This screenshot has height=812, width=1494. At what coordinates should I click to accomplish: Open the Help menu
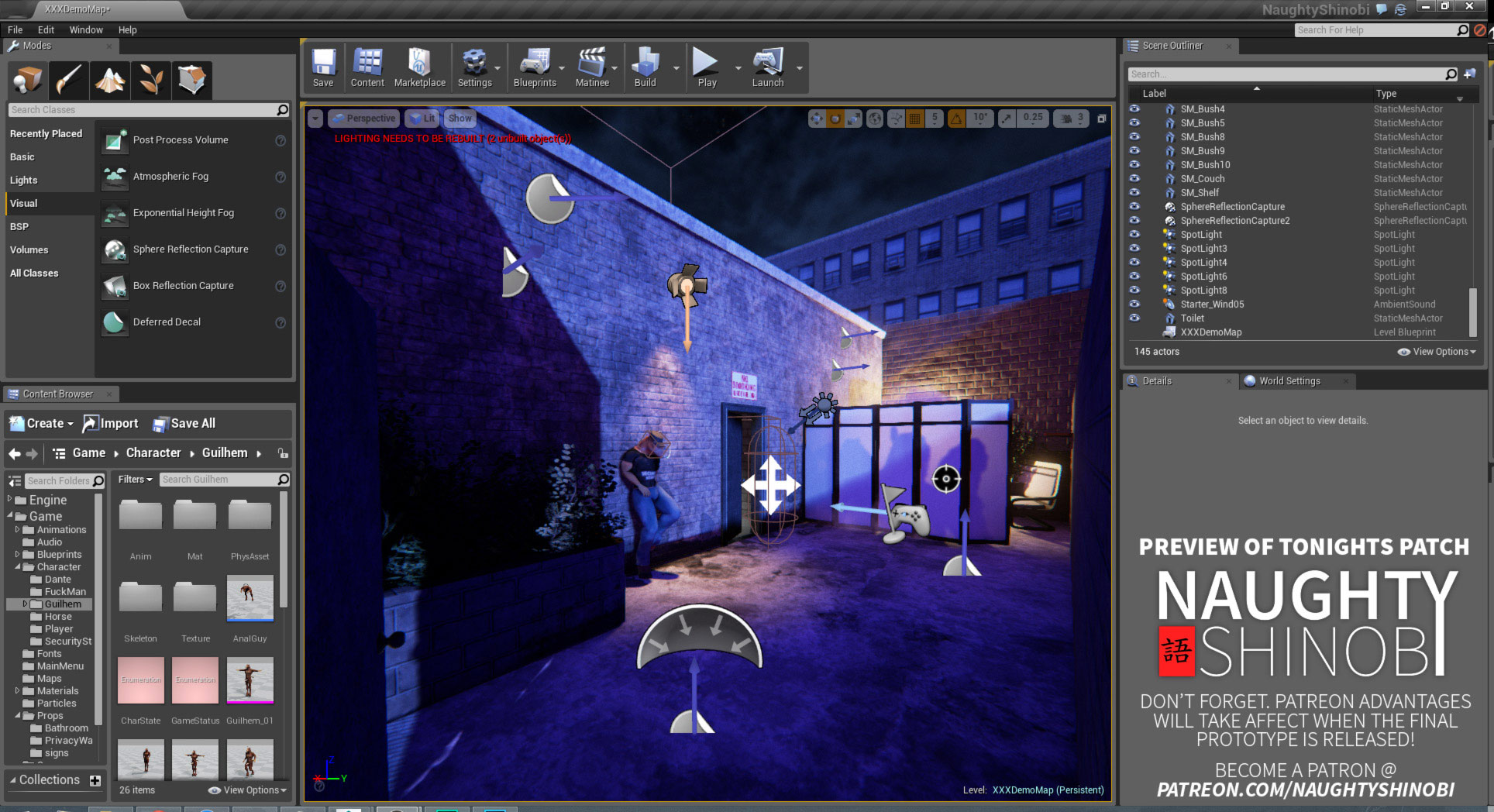tap(127, 30)
